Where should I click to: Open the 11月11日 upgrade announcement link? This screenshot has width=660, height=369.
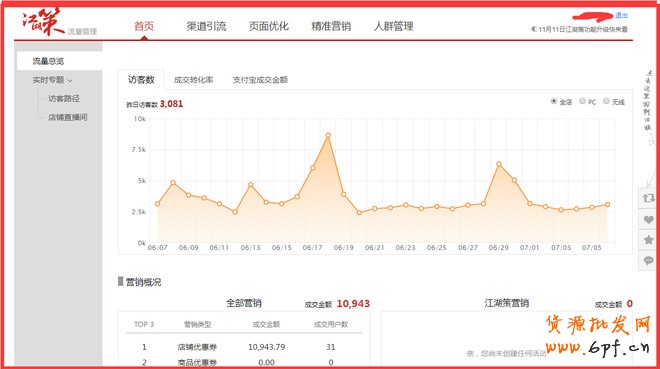coord(583,29)
